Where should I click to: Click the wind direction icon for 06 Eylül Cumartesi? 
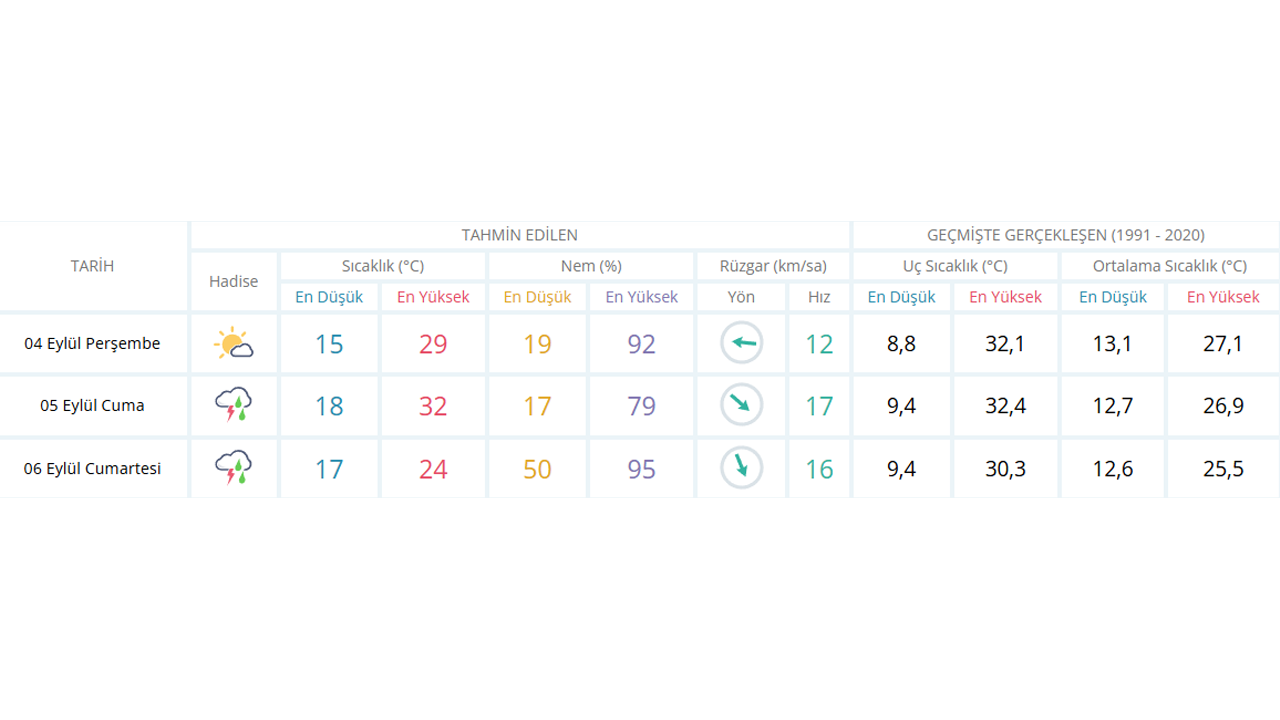(x=742, y=468)
